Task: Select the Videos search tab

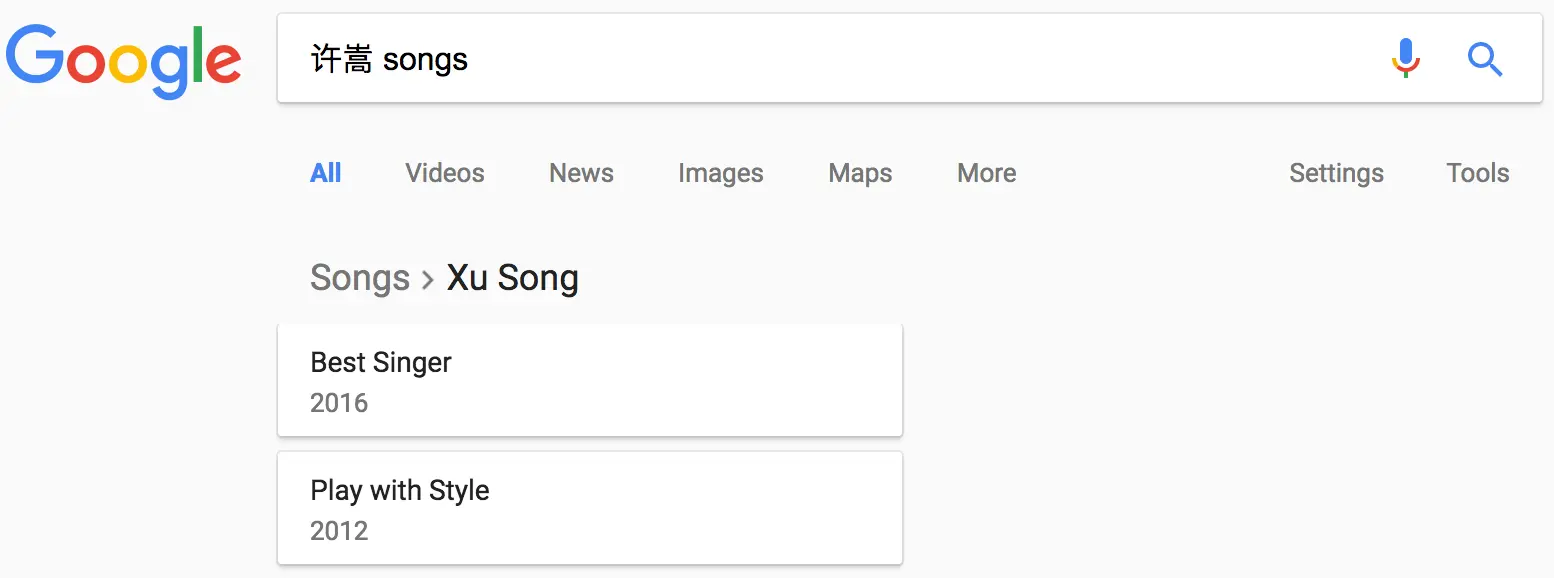Action: (444, 173)
